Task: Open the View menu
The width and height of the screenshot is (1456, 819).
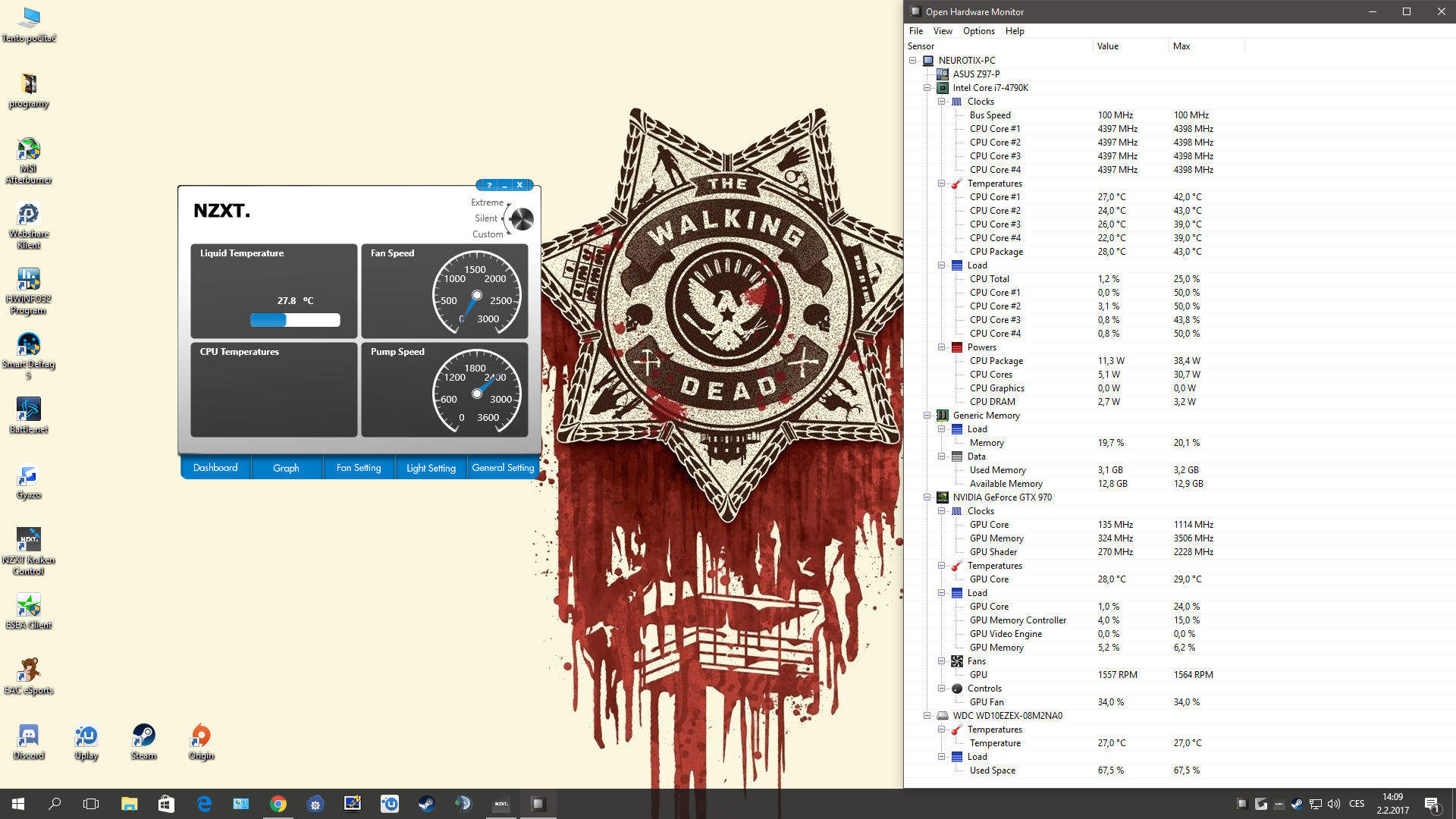Action: [943, 31]
